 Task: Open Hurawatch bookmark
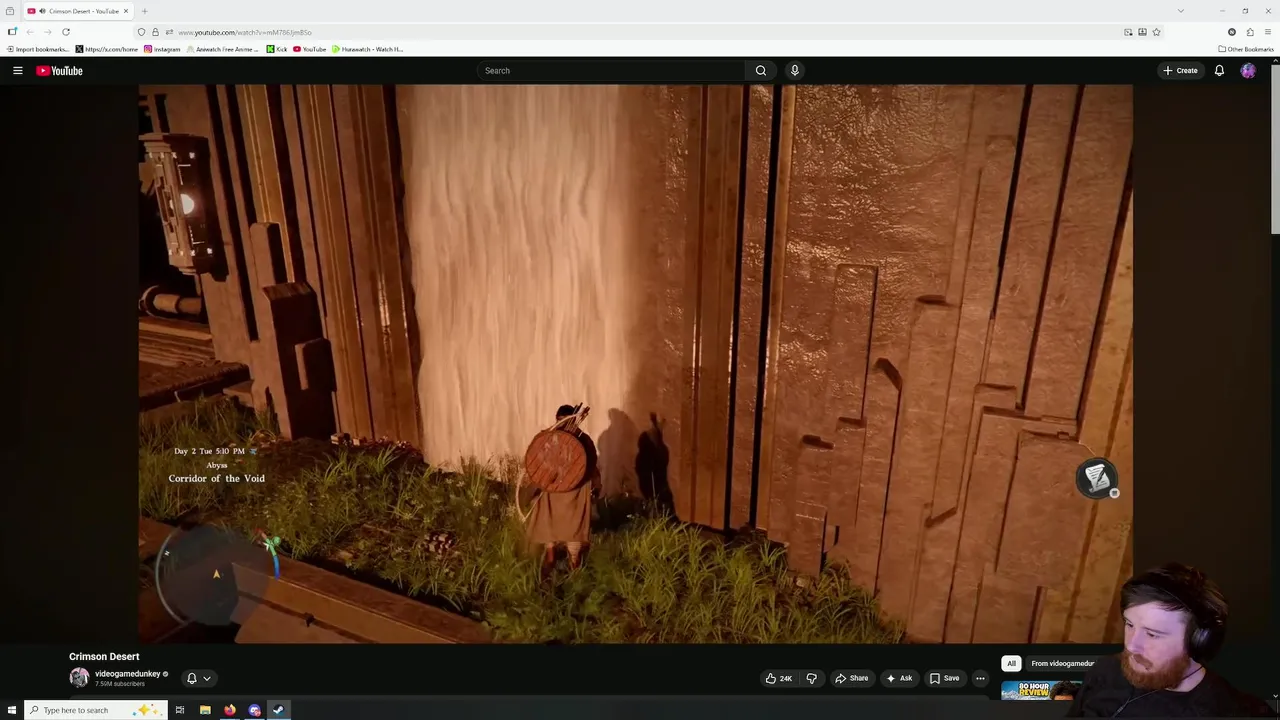[368, 49]
